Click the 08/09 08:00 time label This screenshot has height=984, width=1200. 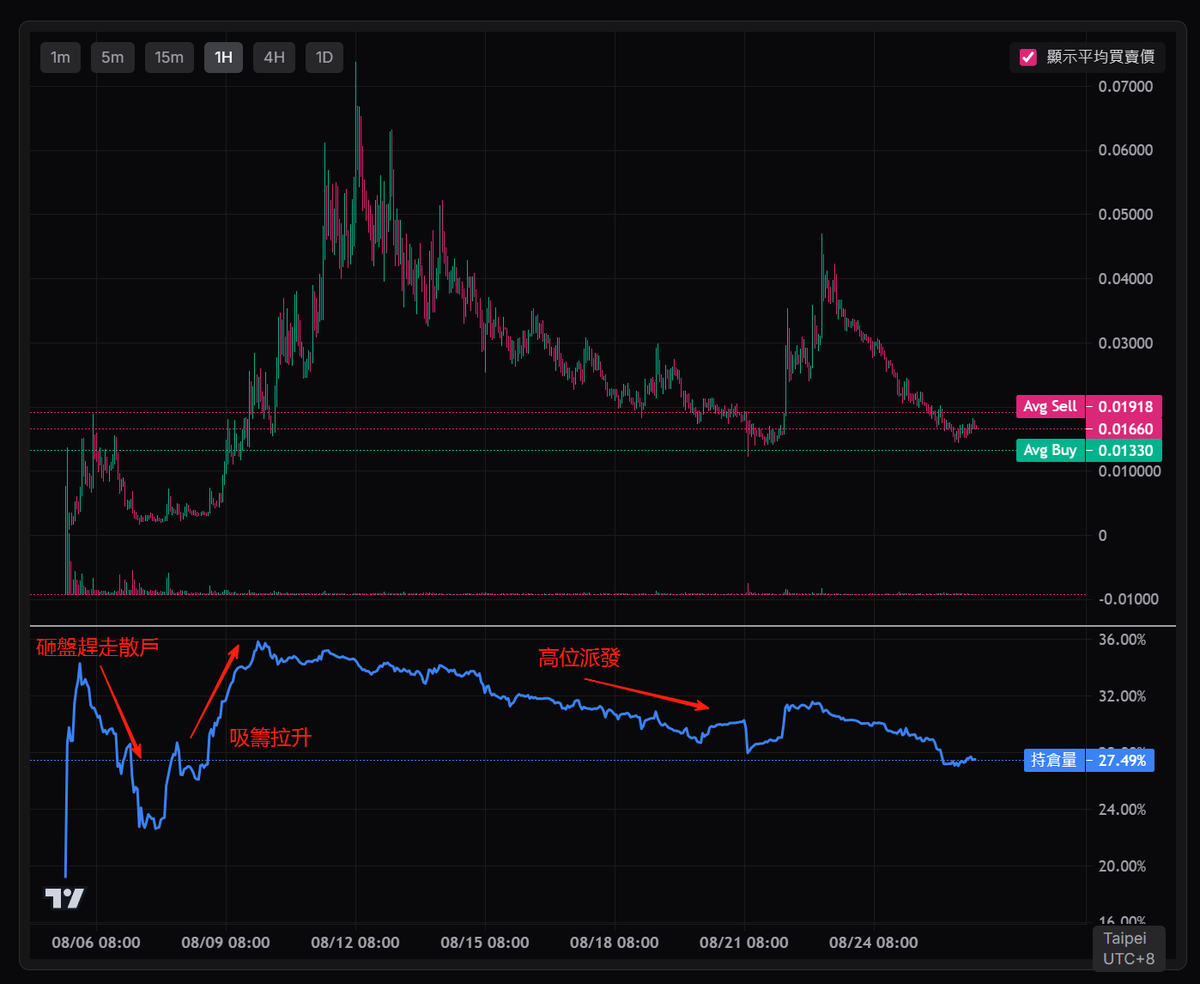226,942
